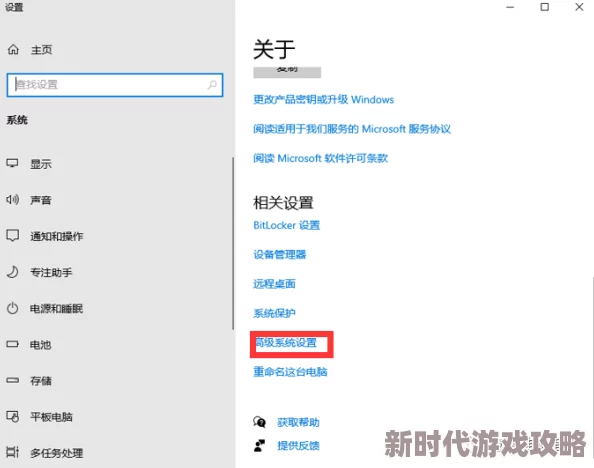Click the Storage drive icon

pos(12,380)
